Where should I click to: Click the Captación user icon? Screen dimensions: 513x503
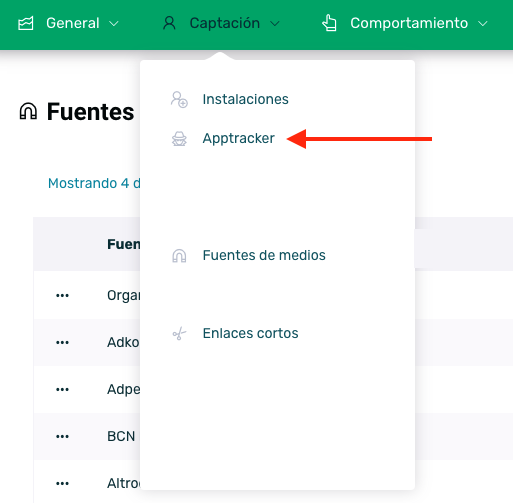[x=169, y=23]
